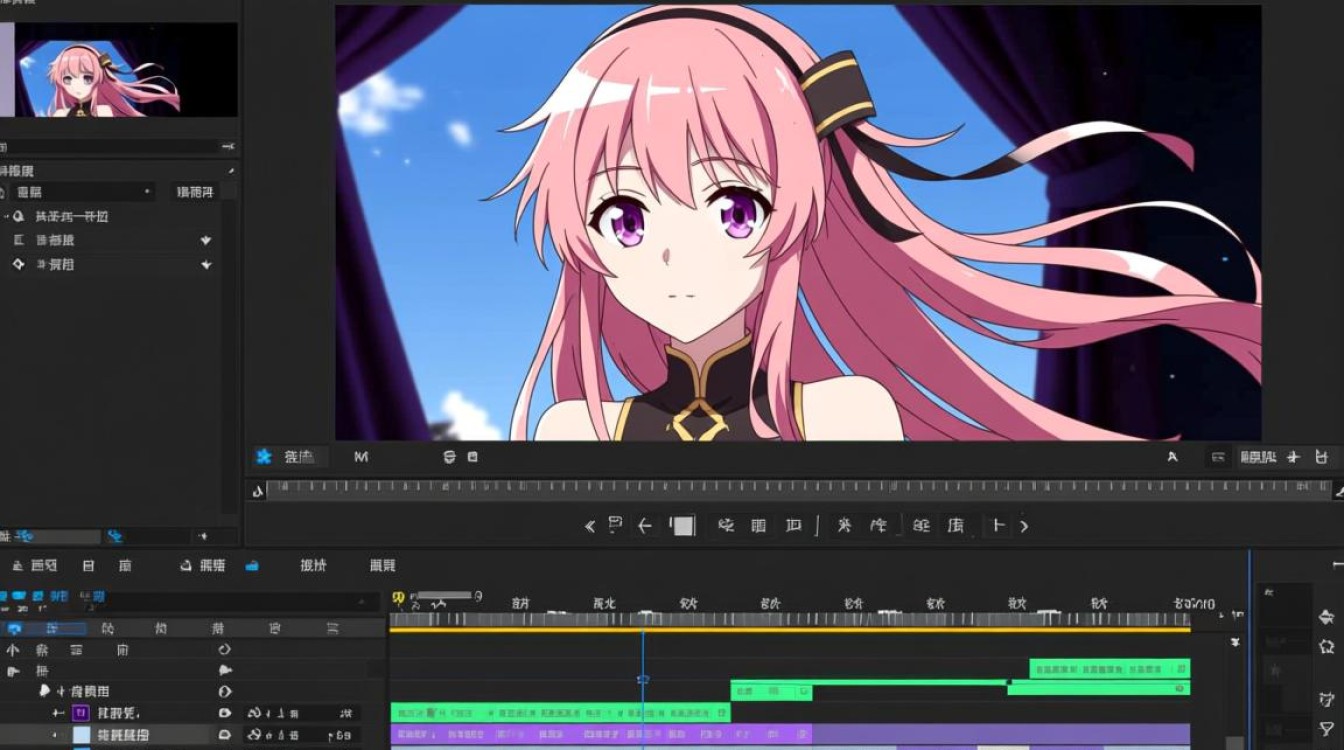Toggle visibility eye of the light-blue swatch layer
The width and height of the screenshot is (1344, 750).
click(x=225, y=735)
